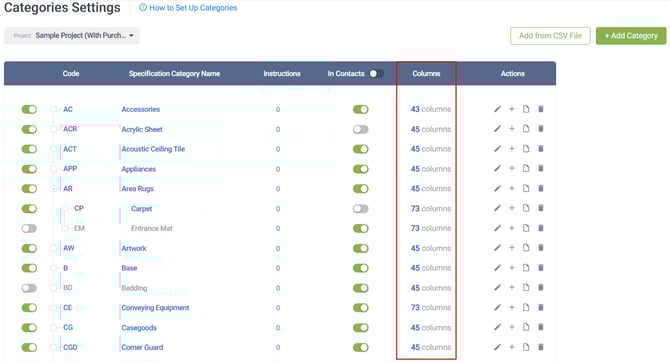The image size is (670, 362).
Task: Add subcategory under Acoustic Ceiling Tile
Action: coord(511,149)
